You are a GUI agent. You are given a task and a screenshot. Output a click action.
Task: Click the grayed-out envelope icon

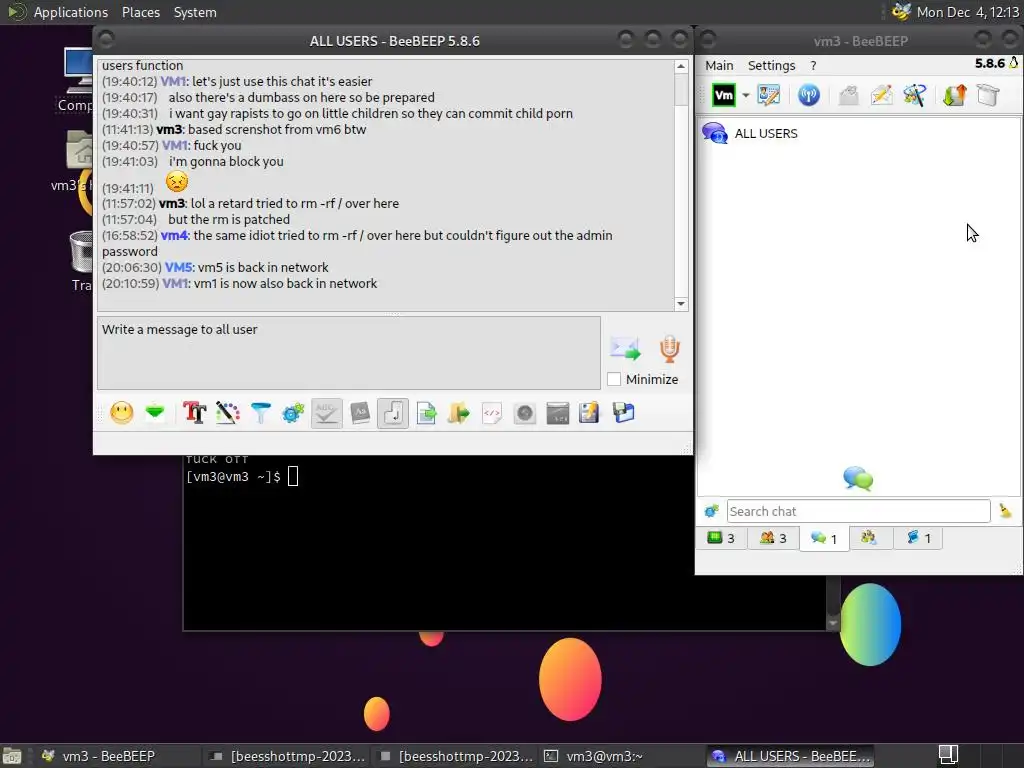tap(848, 95)
